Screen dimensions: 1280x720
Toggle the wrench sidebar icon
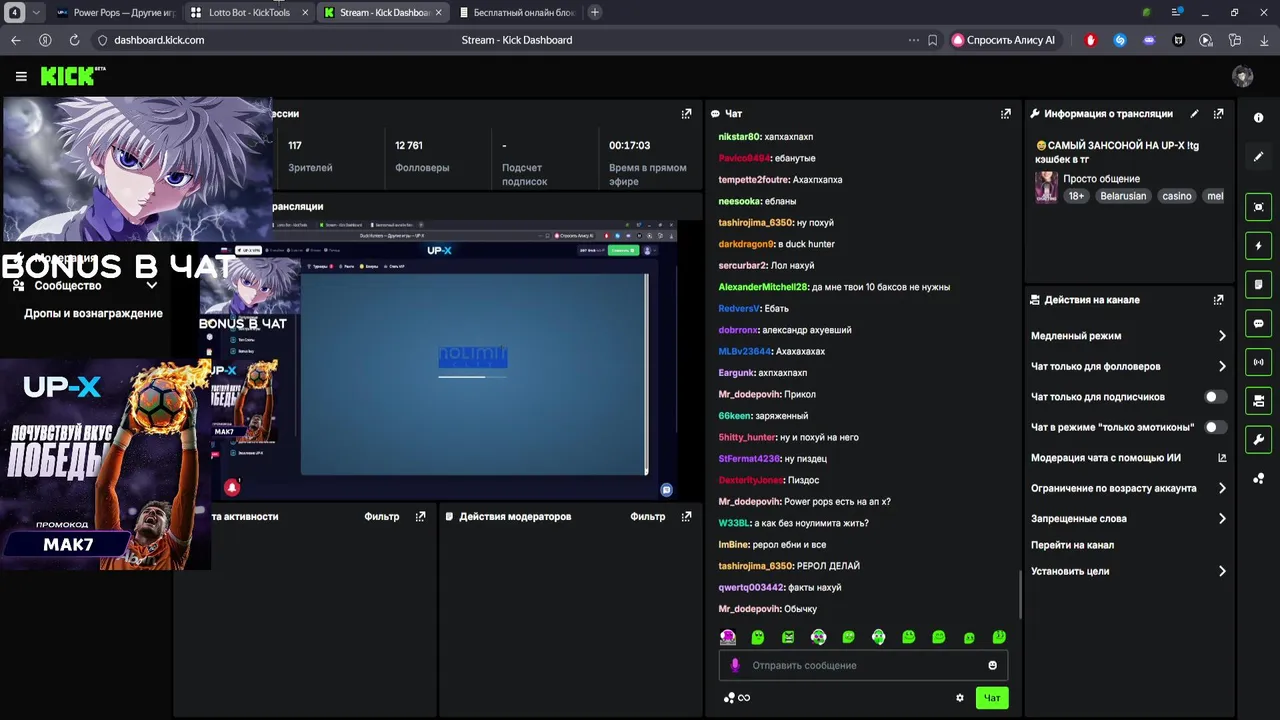point(1258,440)
